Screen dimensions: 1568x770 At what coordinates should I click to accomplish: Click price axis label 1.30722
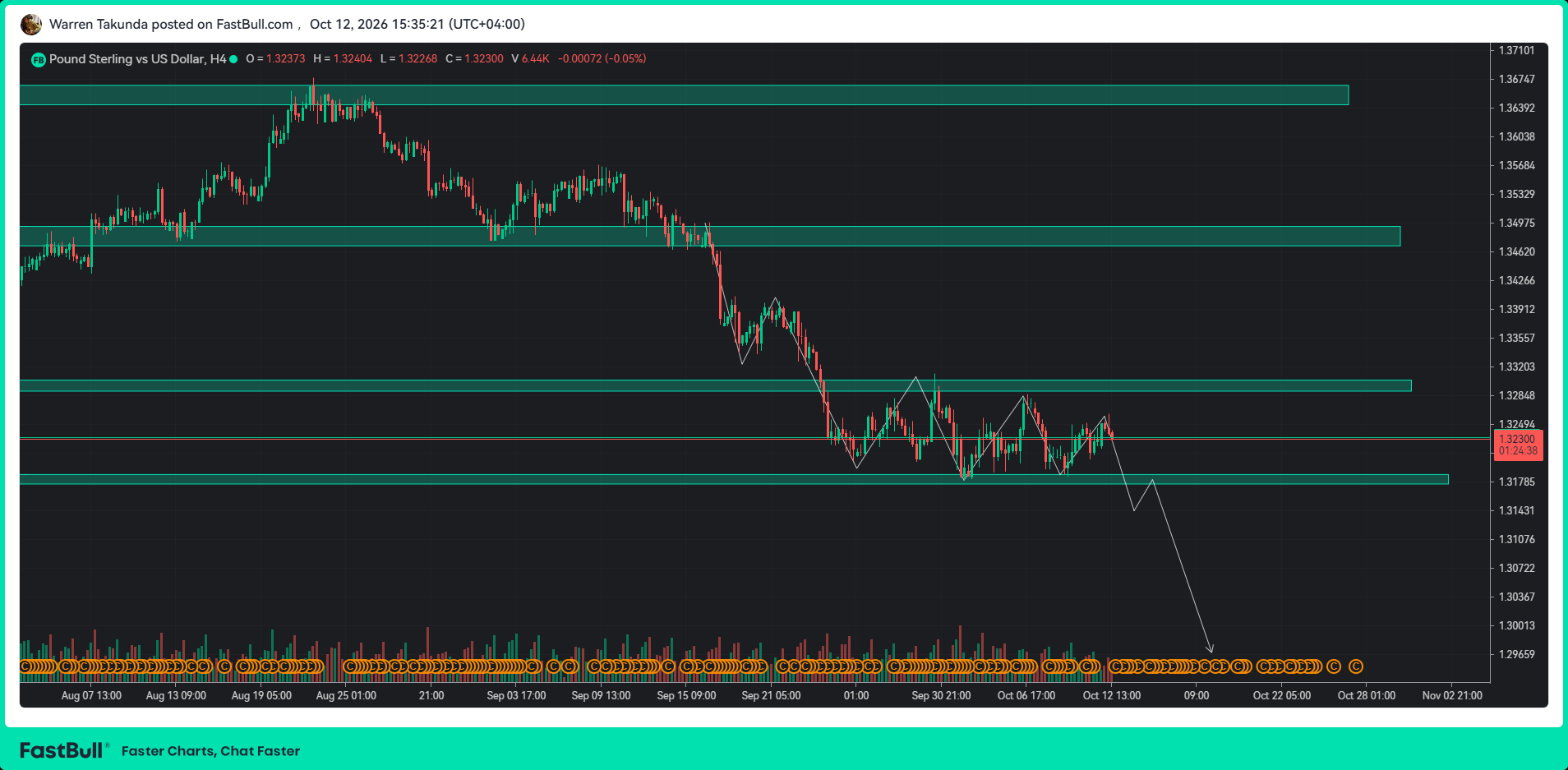pyautogui.click(x=1516, y=569)
